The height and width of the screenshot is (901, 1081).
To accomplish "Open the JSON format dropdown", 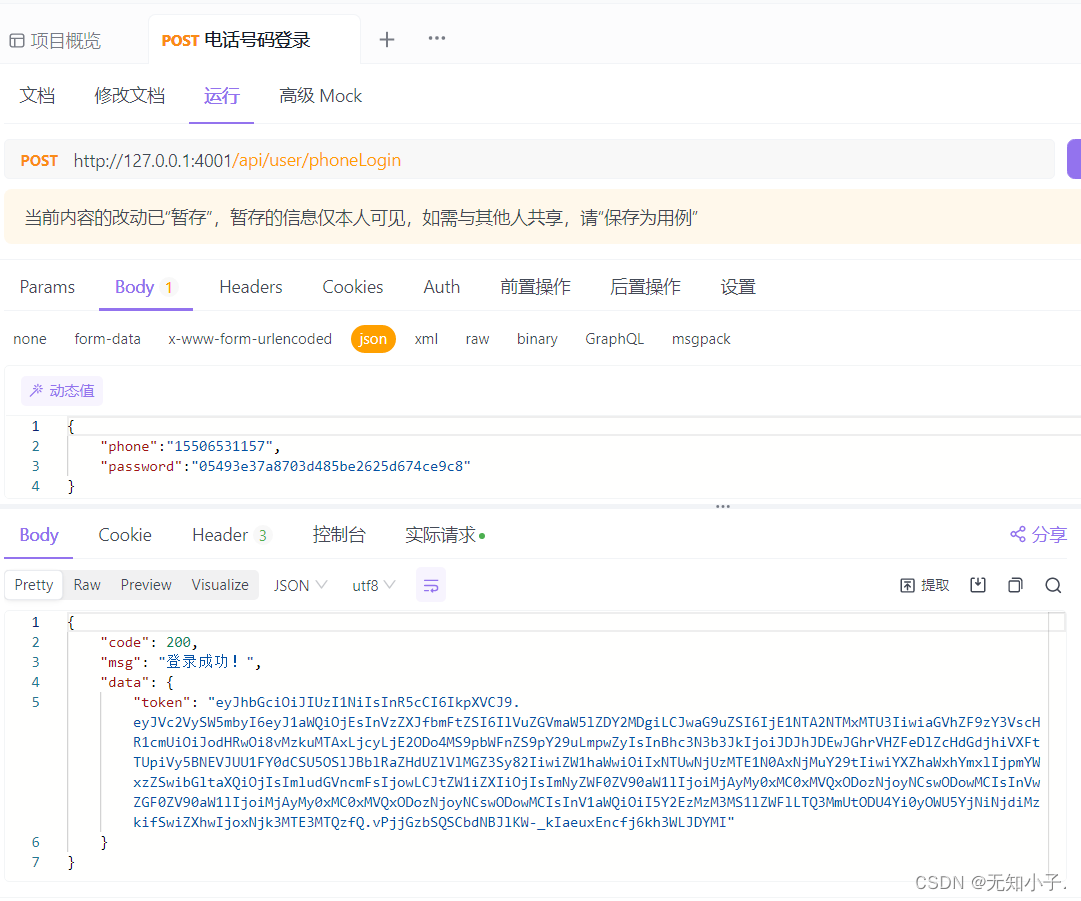I will 299,585.
